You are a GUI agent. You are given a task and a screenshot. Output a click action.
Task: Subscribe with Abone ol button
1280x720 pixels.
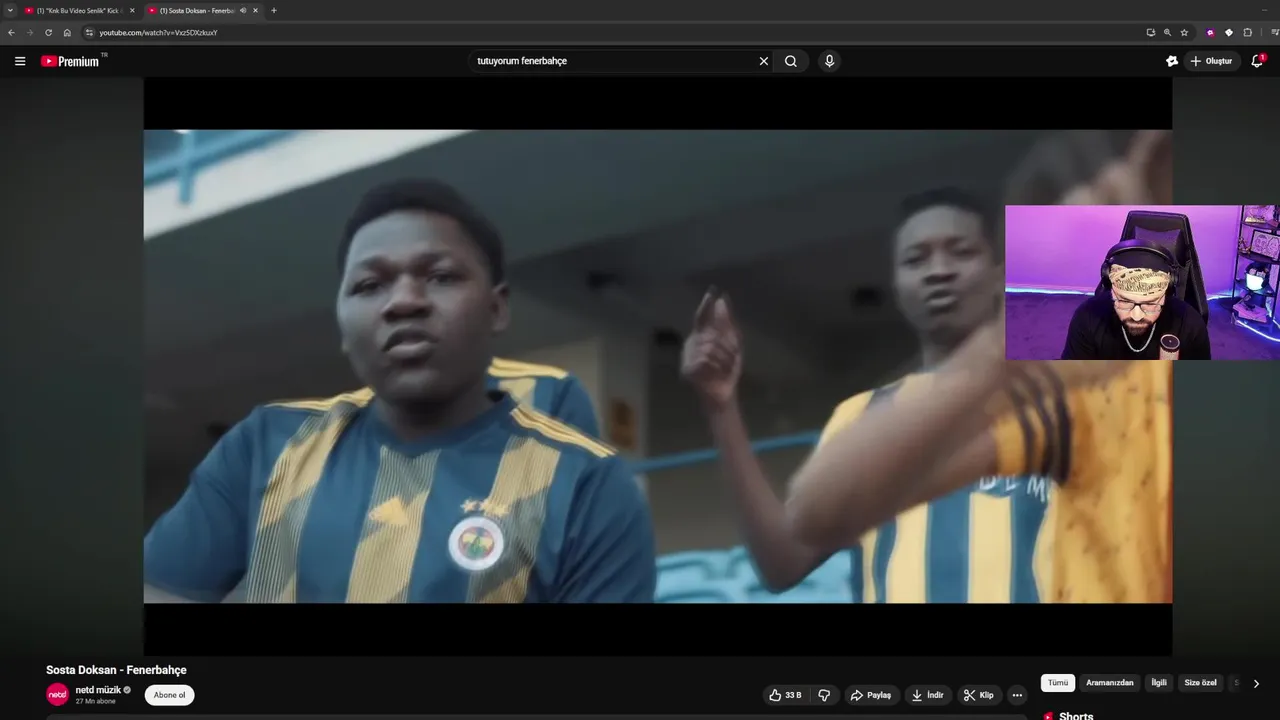pyautogui.click(x=169, y=695)
